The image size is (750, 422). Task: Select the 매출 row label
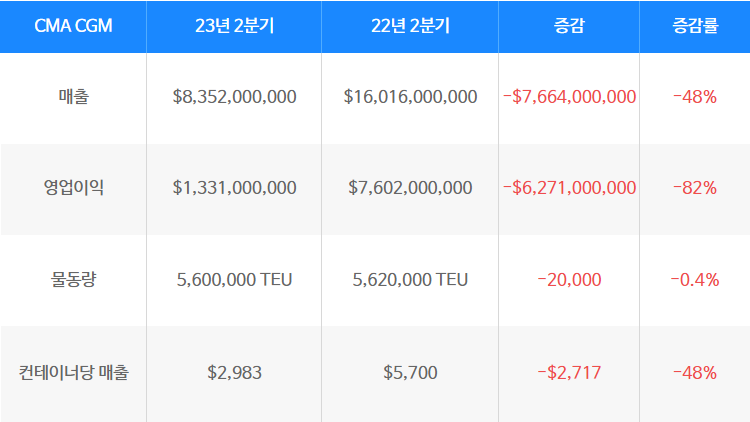click(x=73, y=97)
